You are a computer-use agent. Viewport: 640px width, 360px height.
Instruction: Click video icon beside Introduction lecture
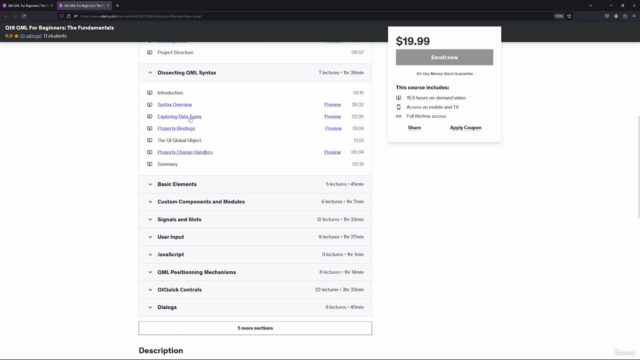tap(150, 93)
